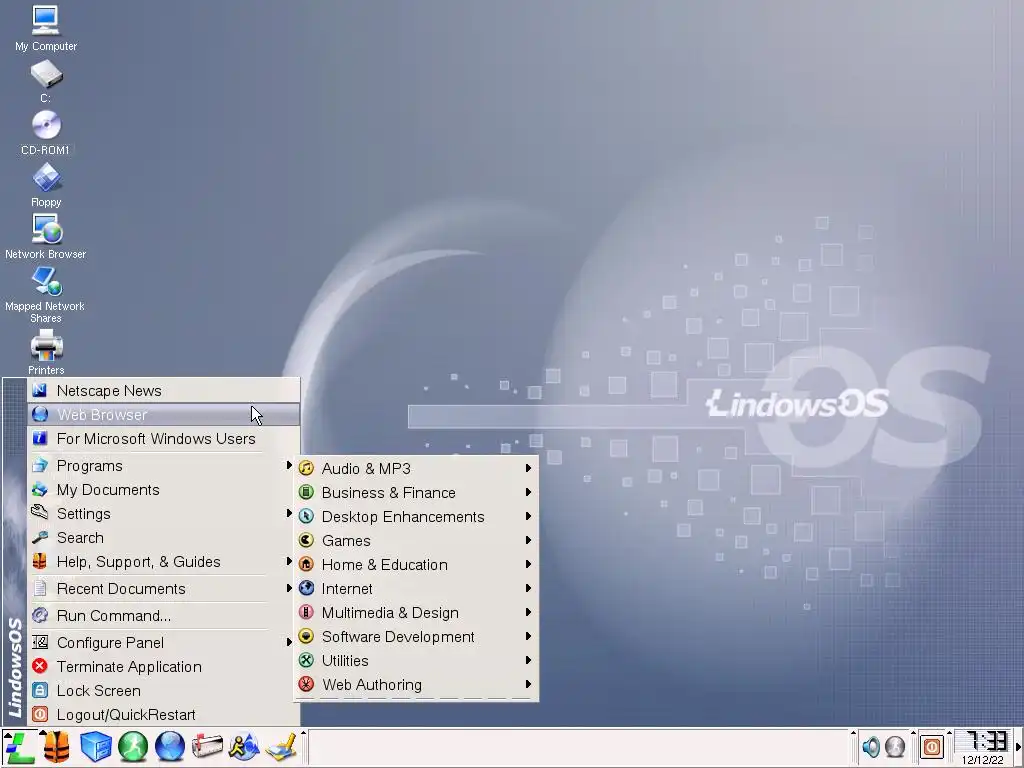
Task: Click the life jacket help icon in panel
Action: coord(56,748)
